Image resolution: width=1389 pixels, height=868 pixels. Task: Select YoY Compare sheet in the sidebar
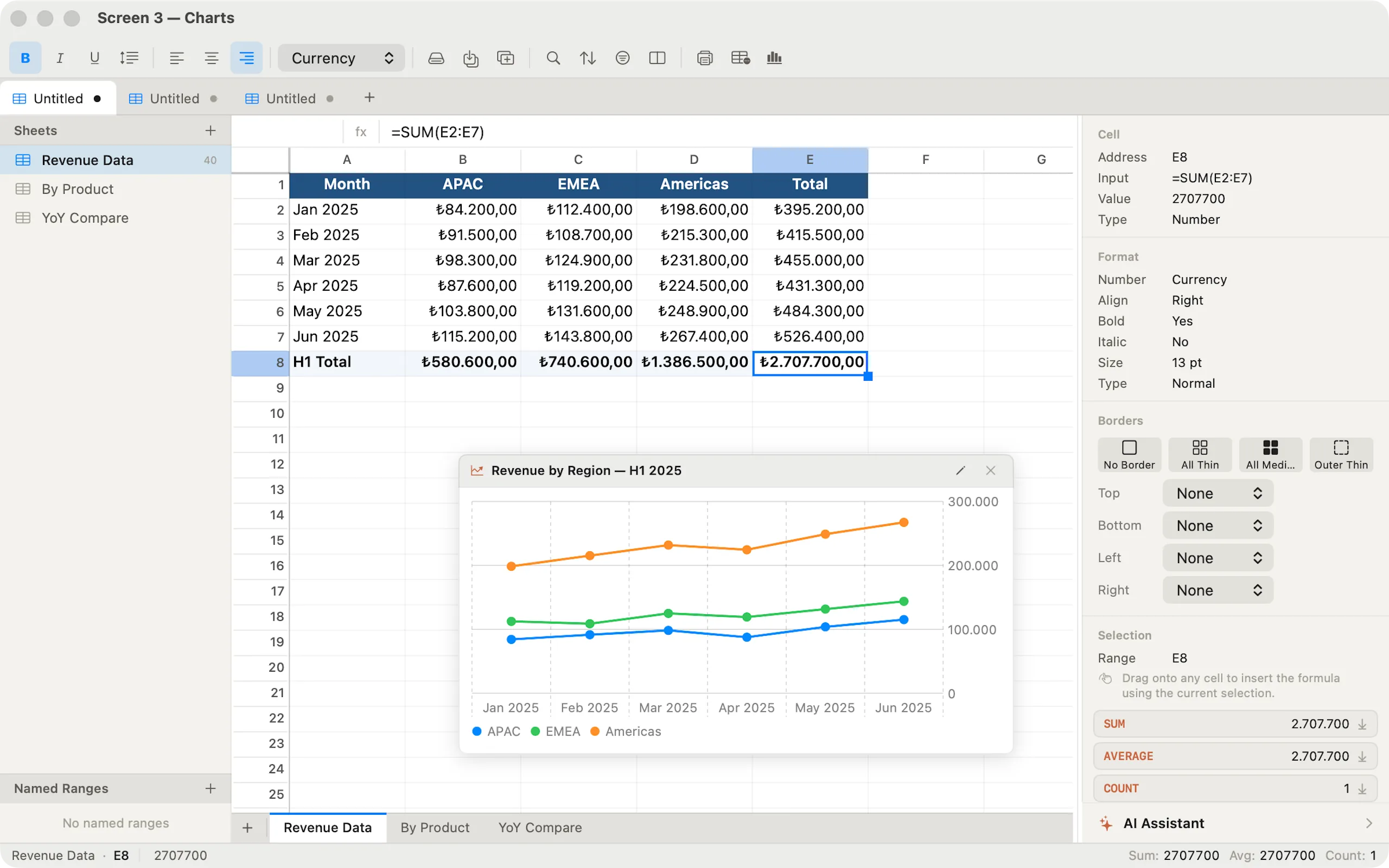pos(116,218)
